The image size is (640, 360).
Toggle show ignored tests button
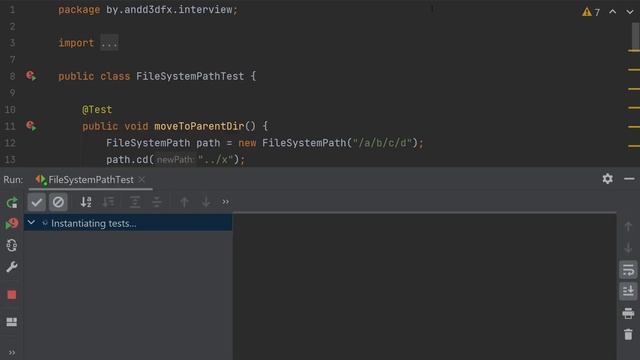(58, 202)
